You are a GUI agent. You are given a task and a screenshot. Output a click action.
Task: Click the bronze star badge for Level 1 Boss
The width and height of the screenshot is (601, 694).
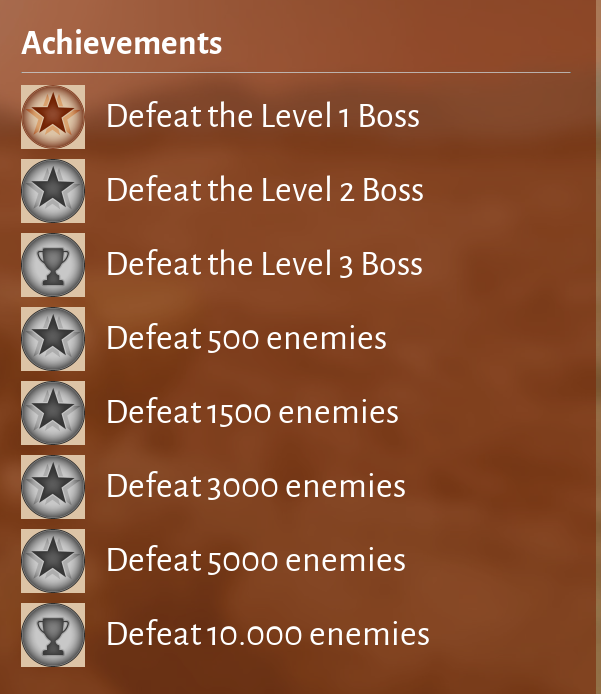tap(53, 117)
